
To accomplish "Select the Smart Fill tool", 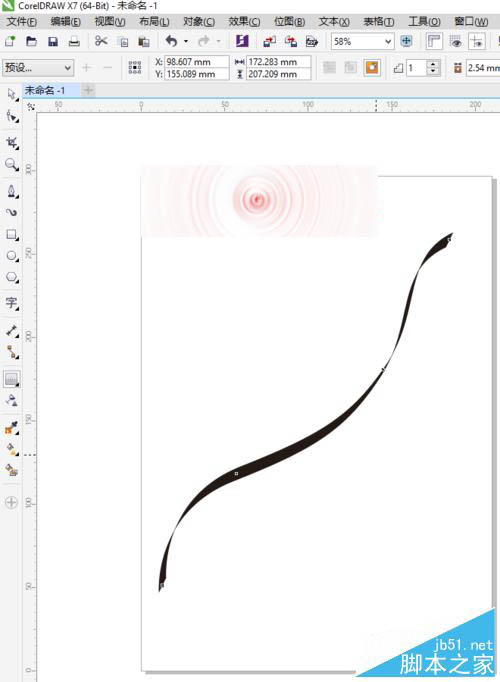I will click(x=12, y=470).
